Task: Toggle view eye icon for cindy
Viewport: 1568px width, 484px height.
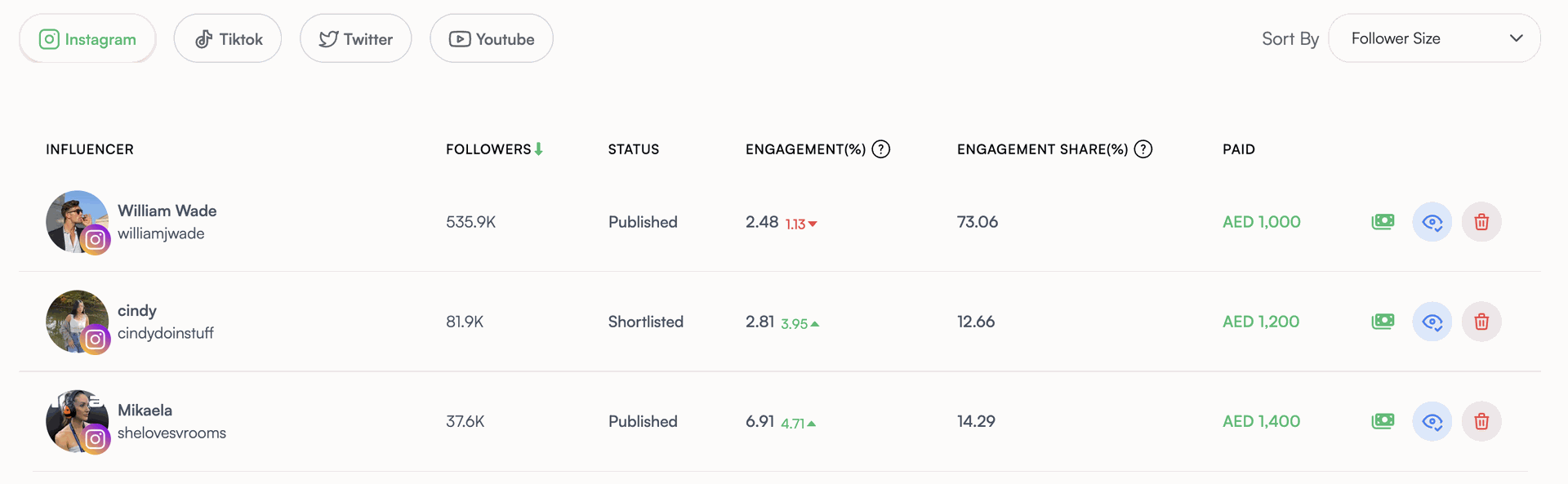Action: [x=1432, y=322]
